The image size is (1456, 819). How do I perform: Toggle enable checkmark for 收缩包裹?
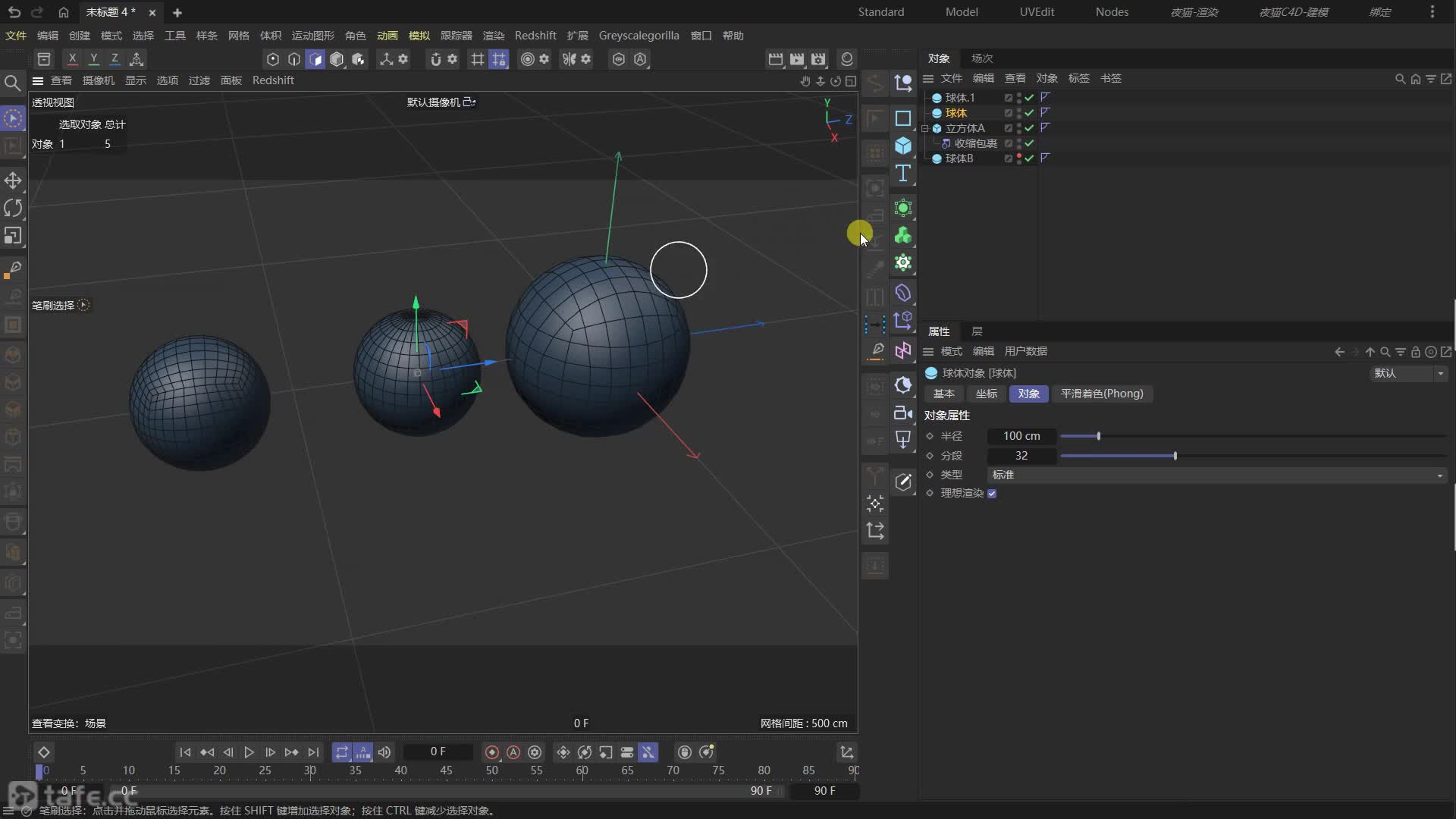[x=1029, y=143]
